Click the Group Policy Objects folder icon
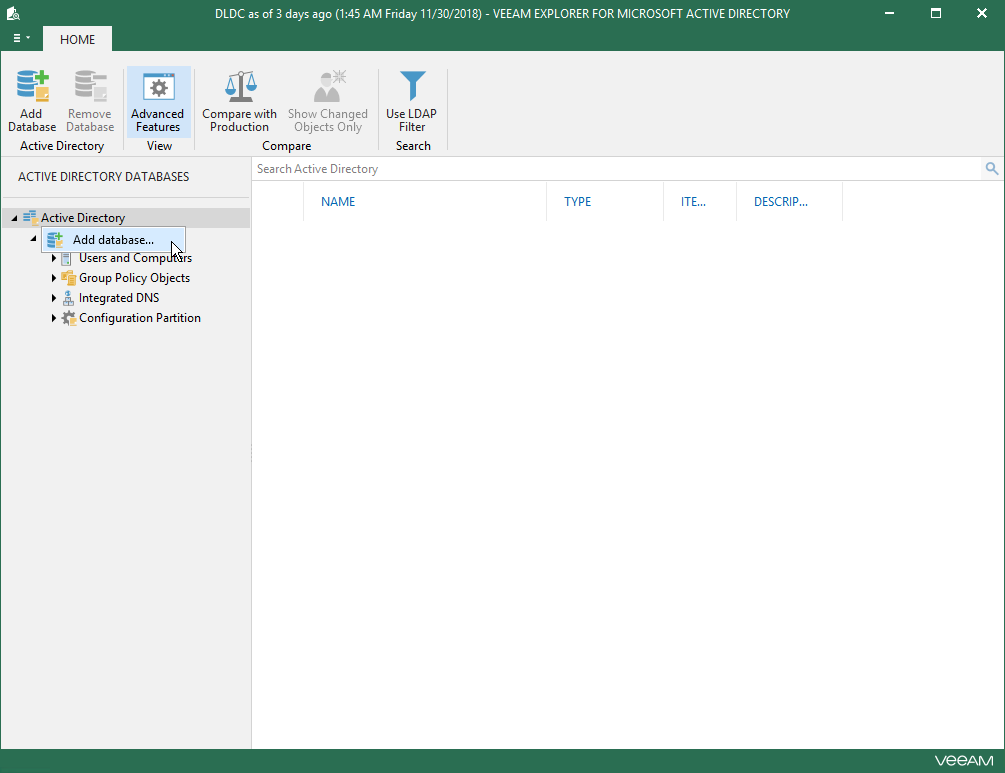1005x773 pixels. [69, 278]
